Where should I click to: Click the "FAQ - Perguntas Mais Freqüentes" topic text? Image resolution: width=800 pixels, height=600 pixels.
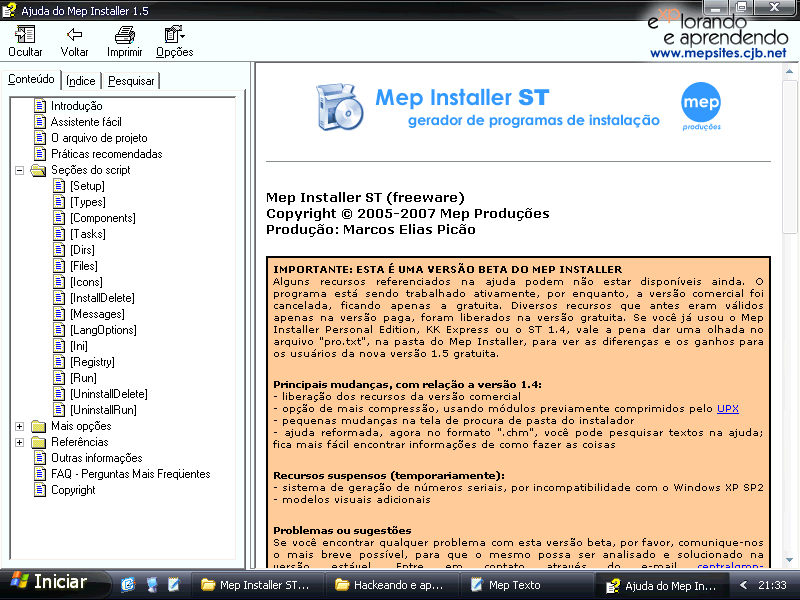(131, 474)
